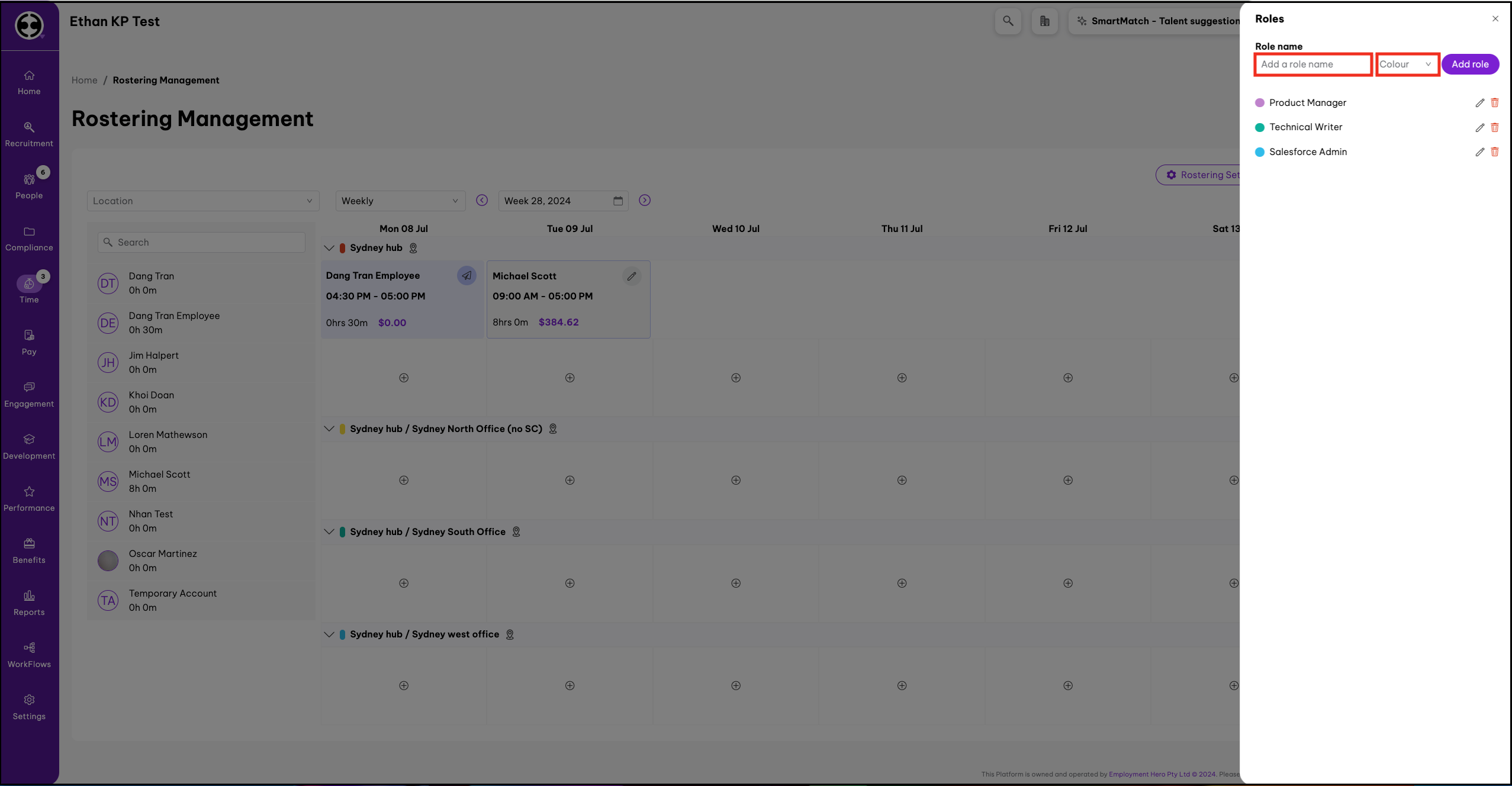Click Home breadcrumb link
The height and width of the screenshot is (786, 1512).
click(84, 80)
